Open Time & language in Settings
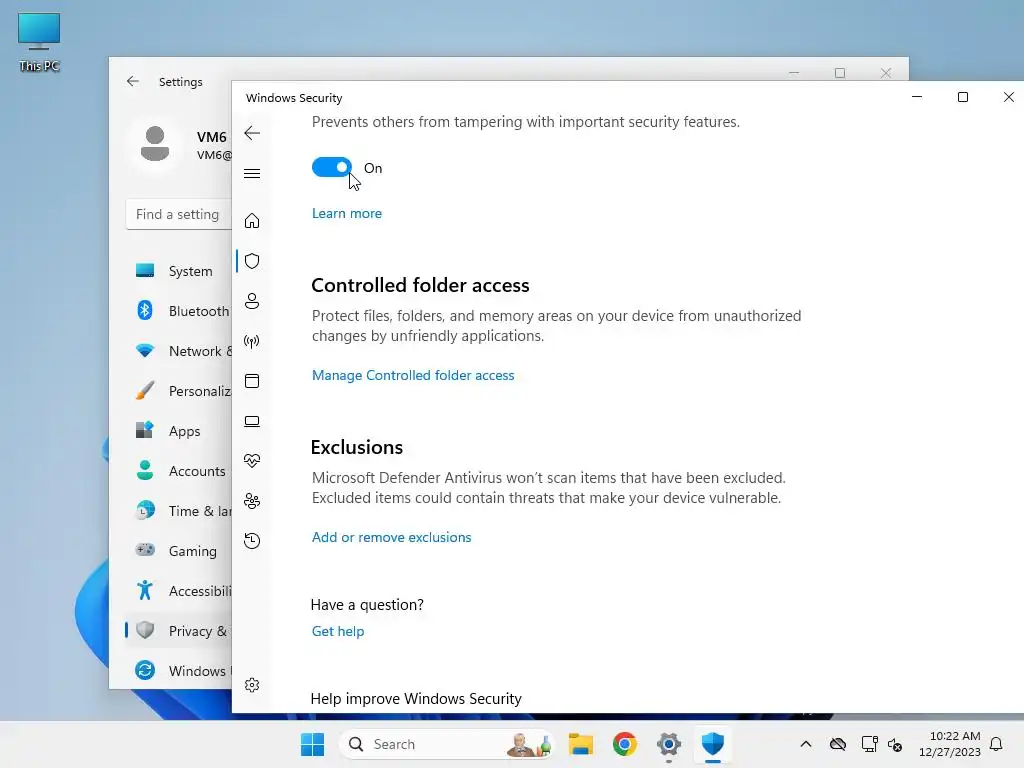Screen dimensions: 1024x768 pyautogui.click(x=178, y=511)
